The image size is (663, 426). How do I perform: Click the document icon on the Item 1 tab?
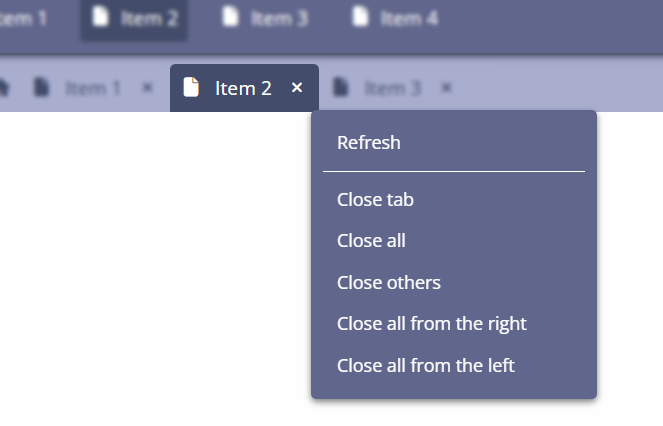[x=41, y=88]
